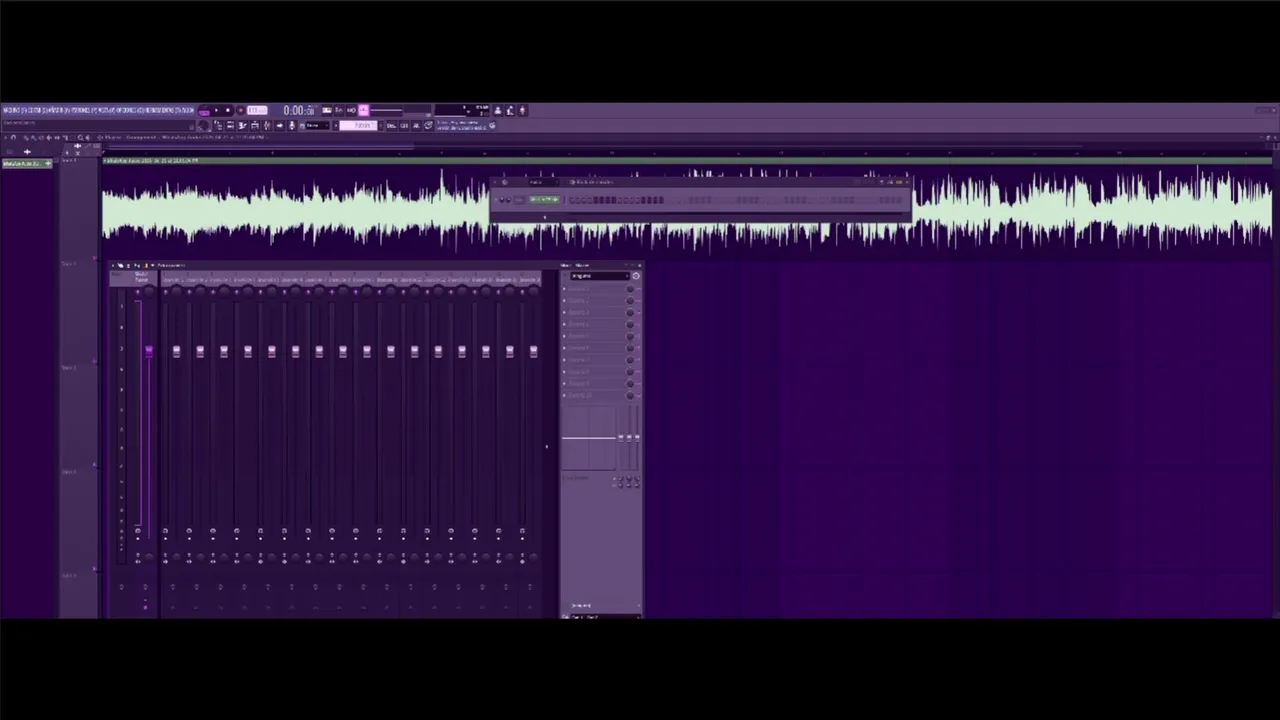The height and width of the screenshot is (720, 1280).
Task: Adjust the first EQ band slider in mixer
Action: tap(621, 437)
